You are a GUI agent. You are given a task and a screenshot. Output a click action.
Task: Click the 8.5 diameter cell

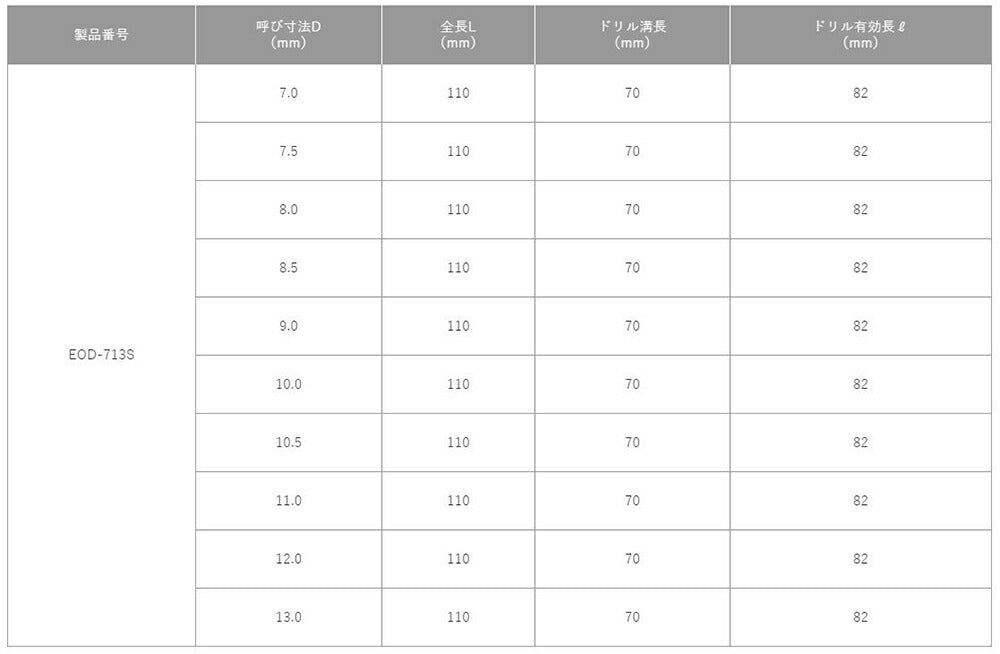(x=288, y=267)
